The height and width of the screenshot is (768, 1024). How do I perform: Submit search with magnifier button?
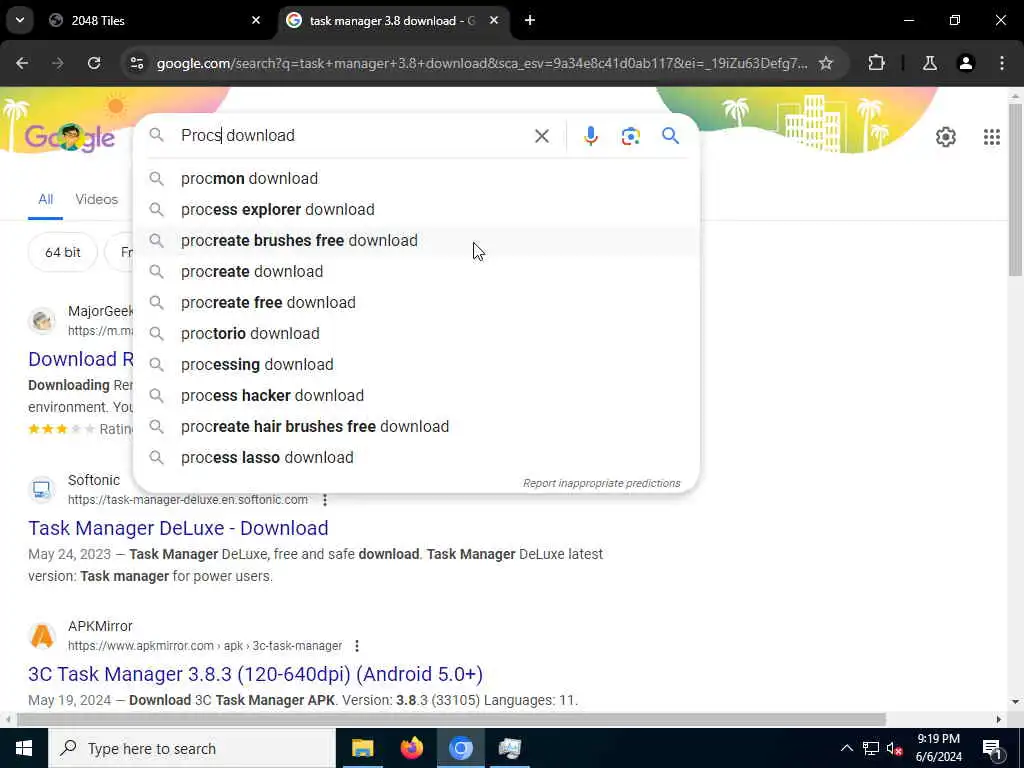tap(670, 136)
